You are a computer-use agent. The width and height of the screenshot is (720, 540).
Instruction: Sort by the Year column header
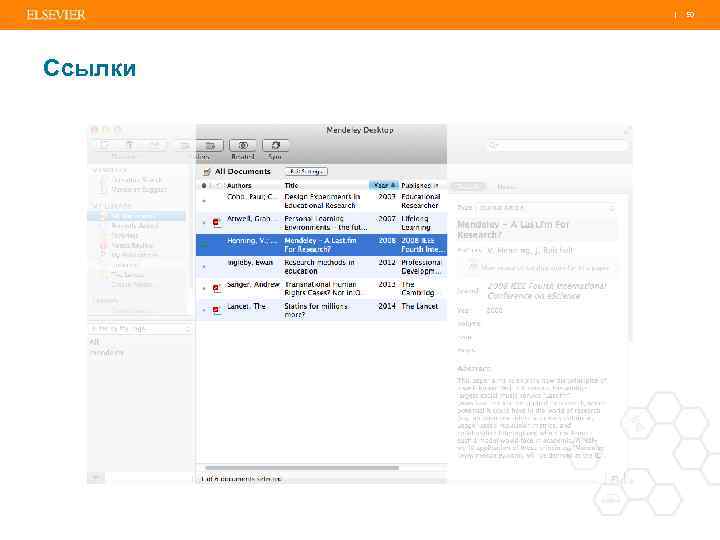click(x=384, y=186)
